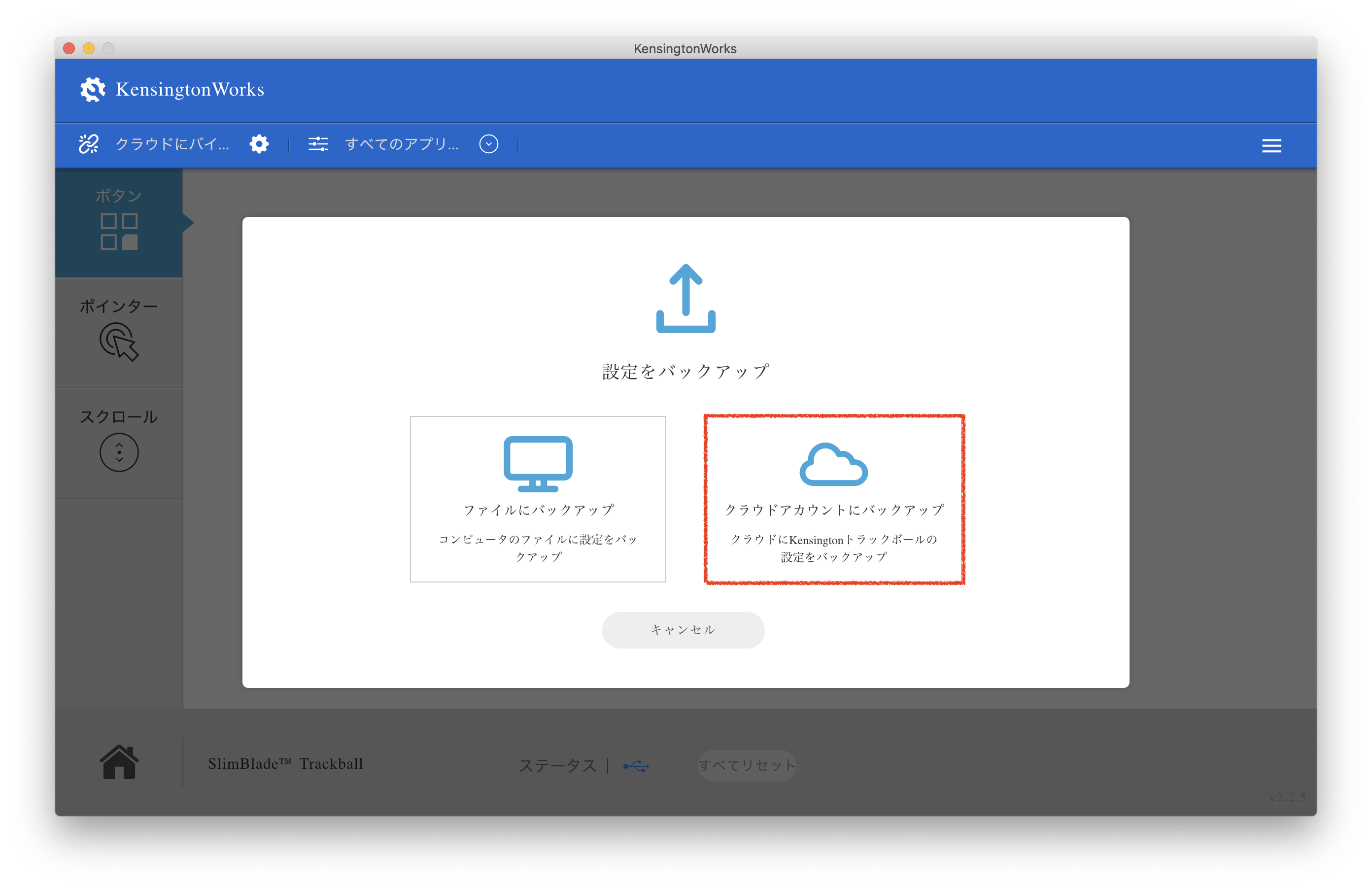Open the hamburger menu

click(x=1271, y=146)
